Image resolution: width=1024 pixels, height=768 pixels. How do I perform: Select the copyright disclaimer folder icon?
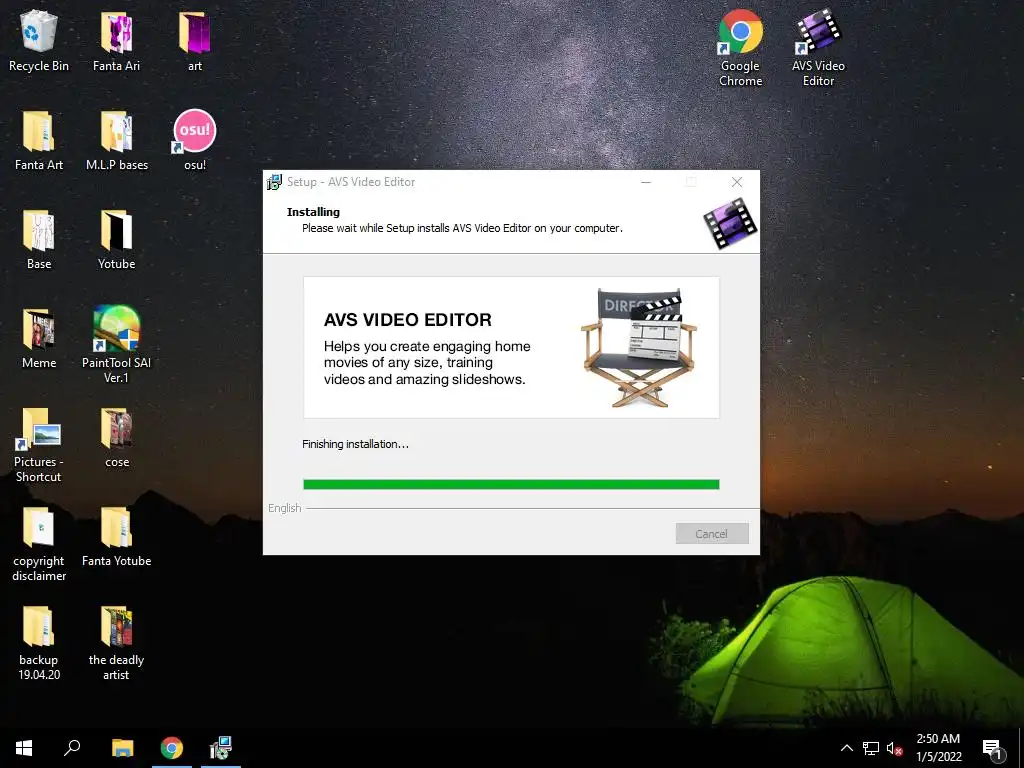[39, 544]
